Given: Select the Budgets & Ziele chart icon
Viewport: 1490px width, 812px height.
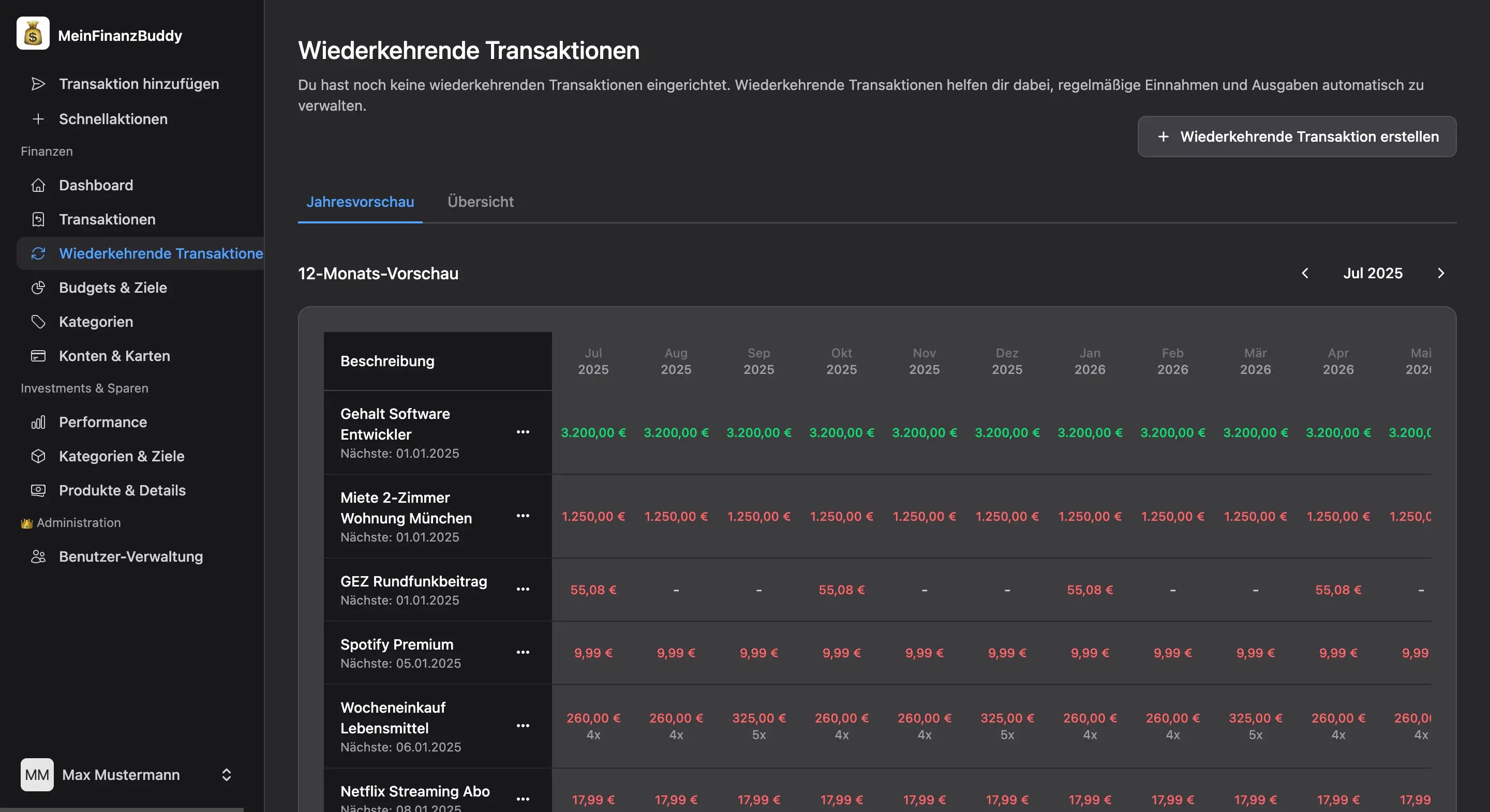Looking at the screenshot, I should (x=38, y=288).
